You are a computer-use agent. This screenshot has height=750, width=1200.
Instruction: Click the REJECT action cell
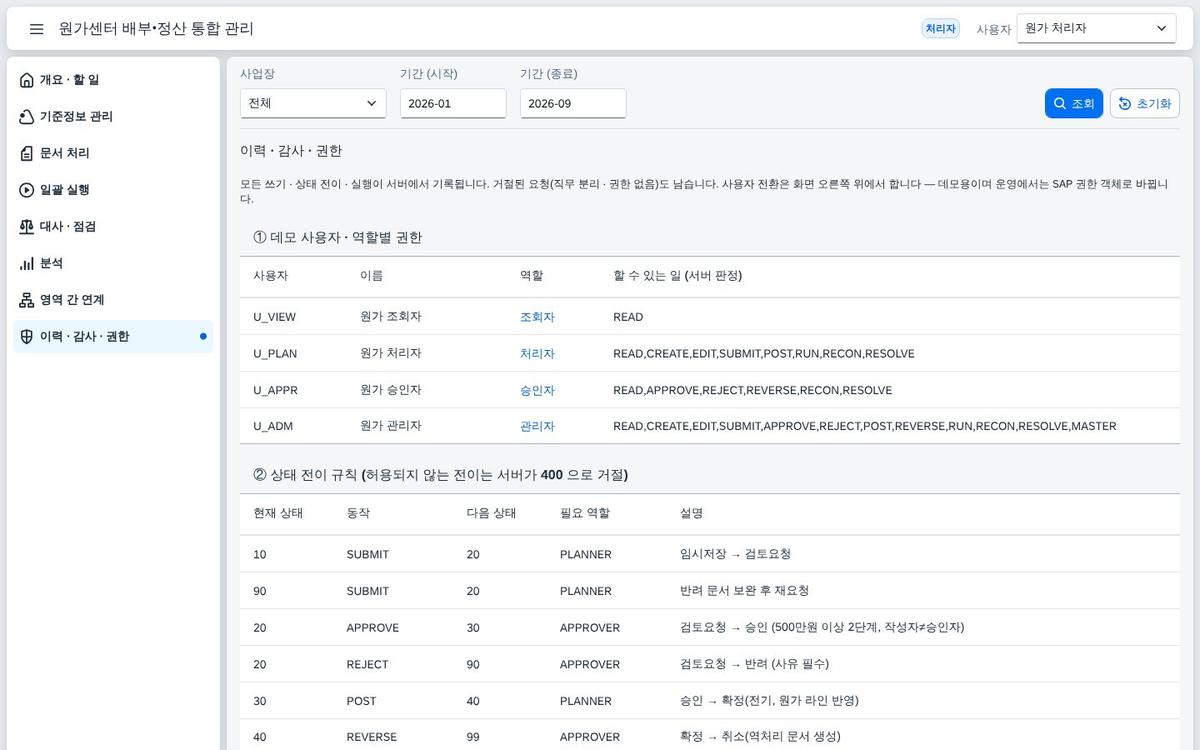point(367,664)
